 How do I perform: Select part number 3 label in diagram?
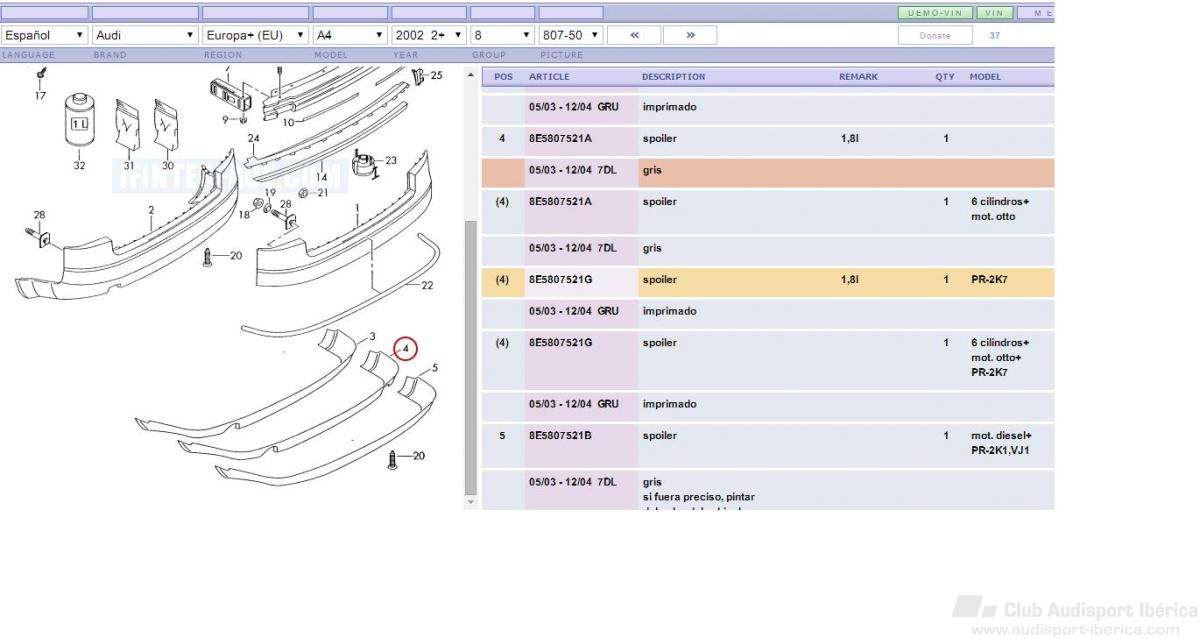(372, 336)
